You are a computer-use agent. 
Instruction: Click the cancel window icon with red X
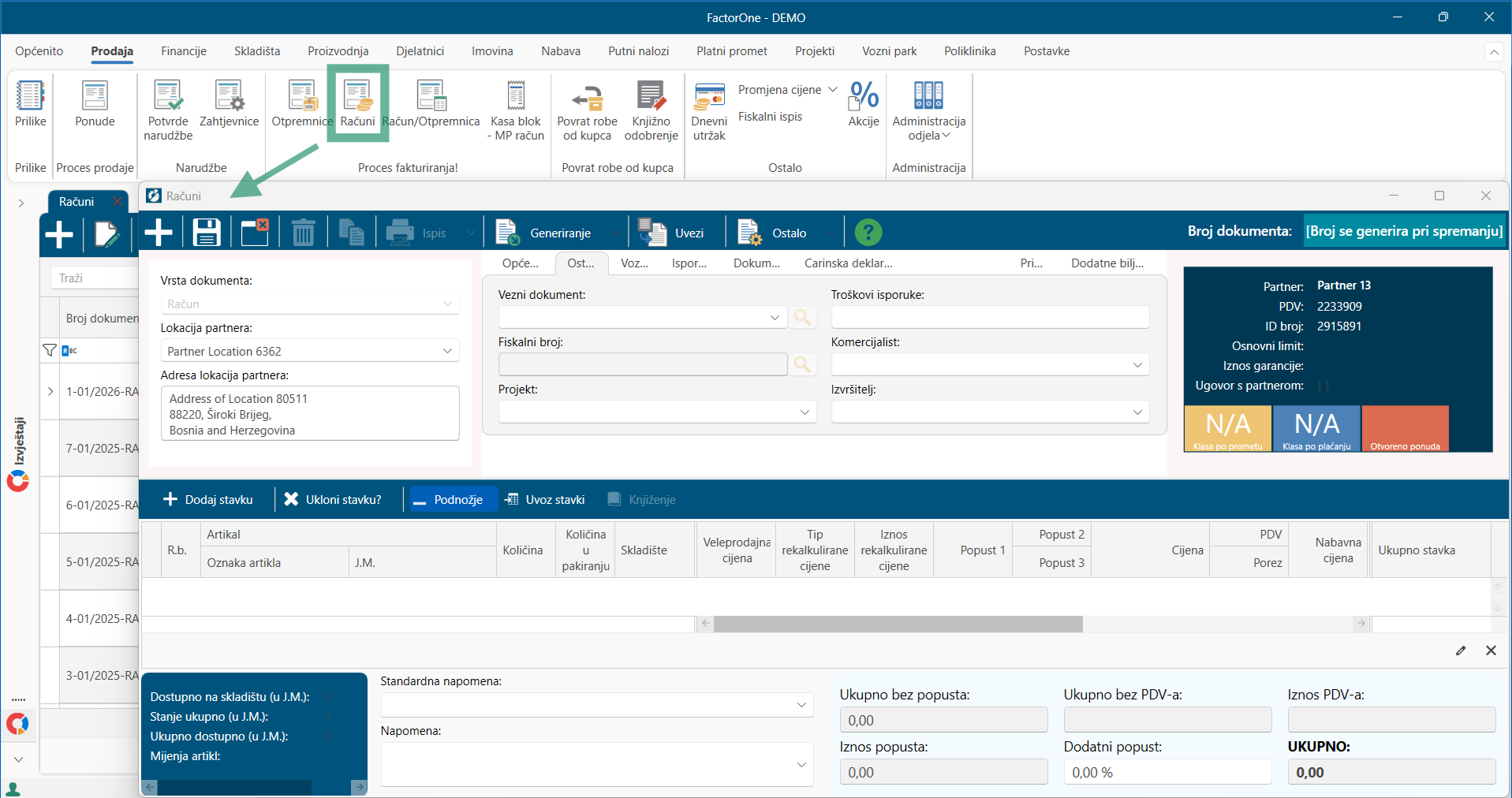point(255,233)
